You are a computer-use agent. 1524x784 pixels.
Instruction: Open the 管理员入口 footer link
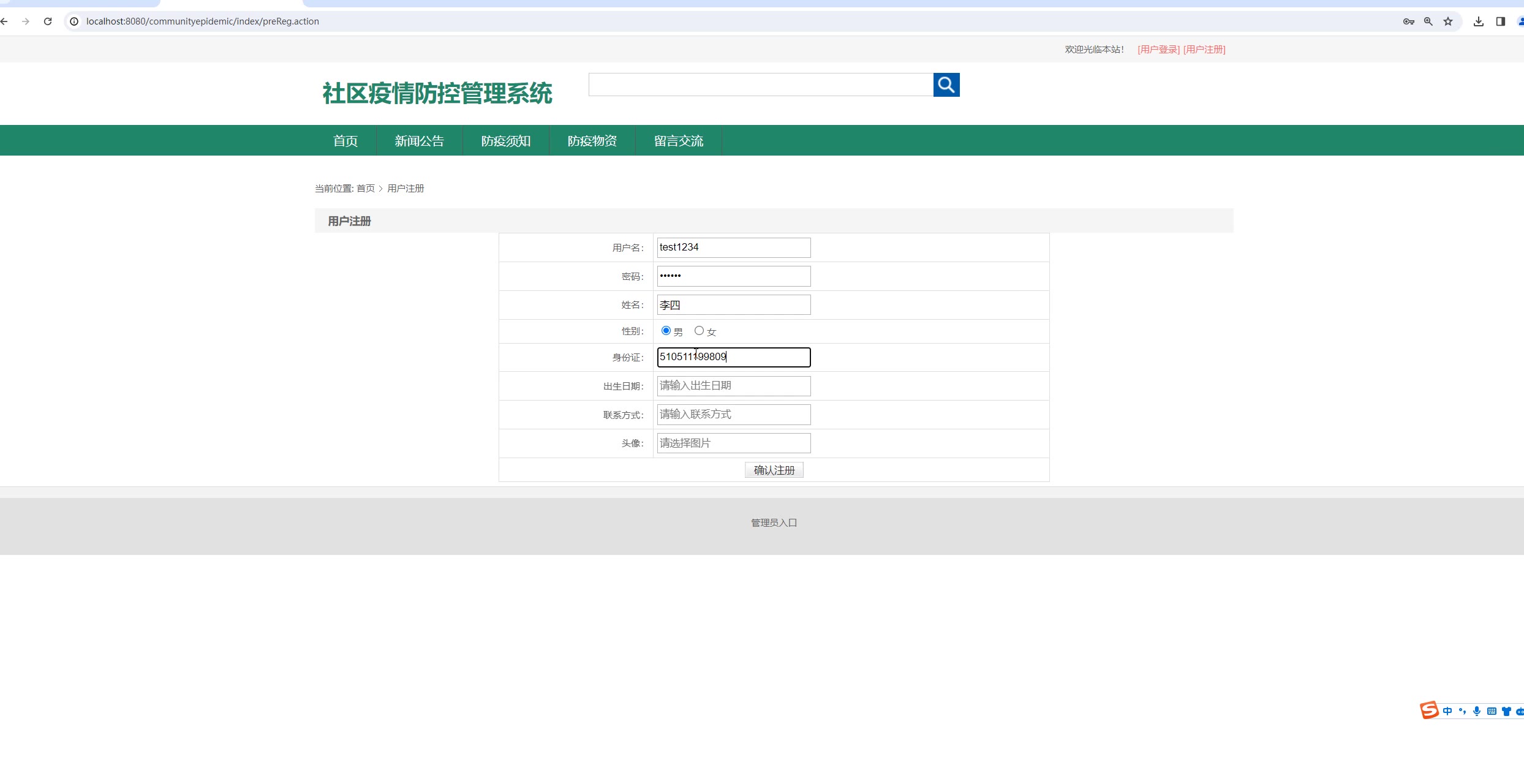[774, 522]
